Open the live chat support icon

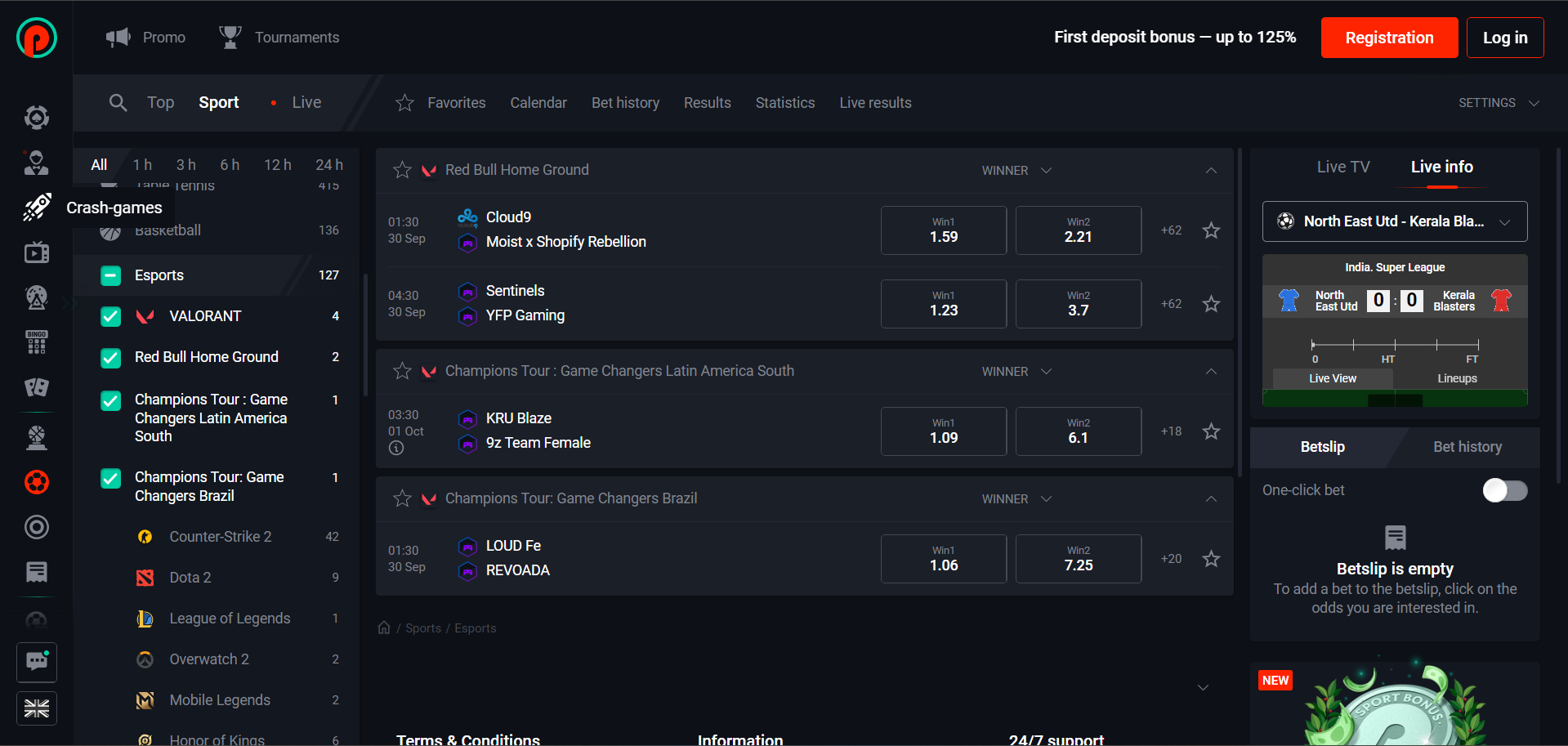tap(36, 662)
